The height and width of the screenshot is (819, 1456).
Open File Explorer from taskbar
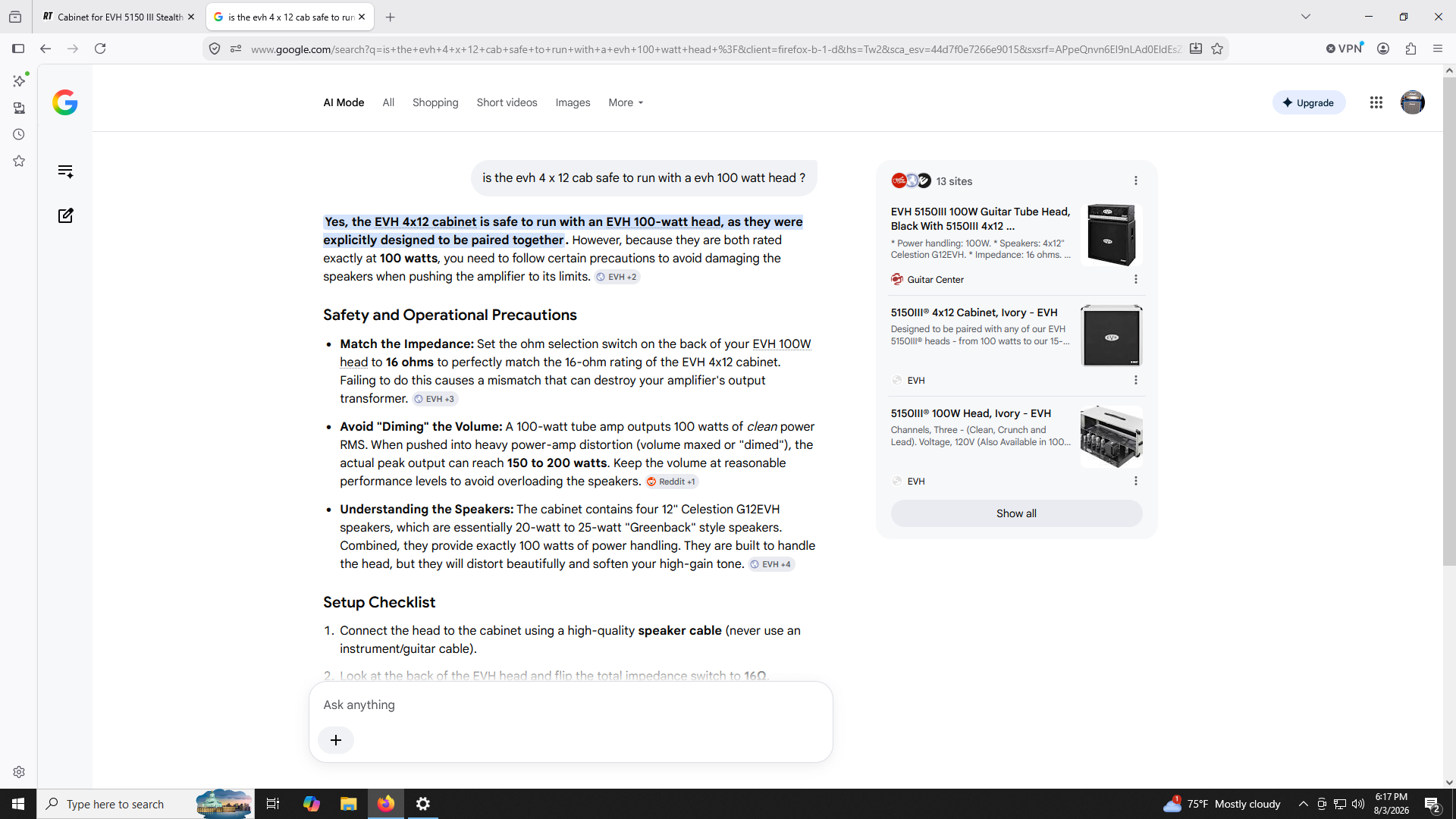pos(348,804)
